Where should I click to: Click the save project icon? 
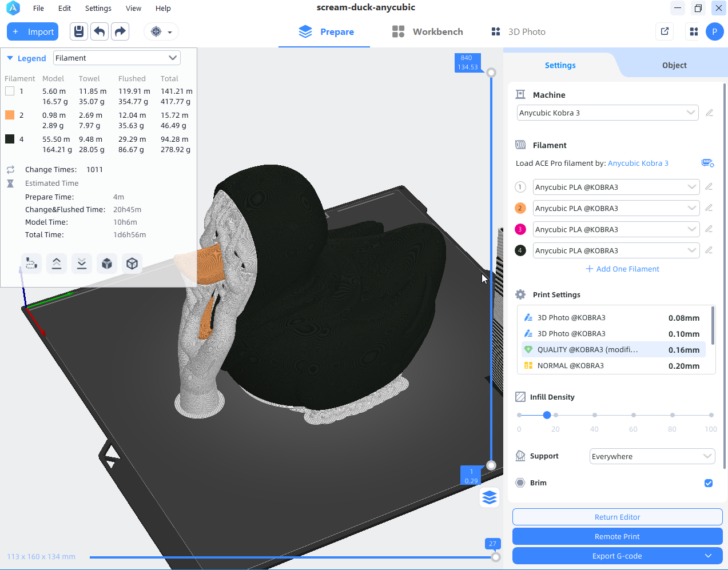tap(79, 32)
